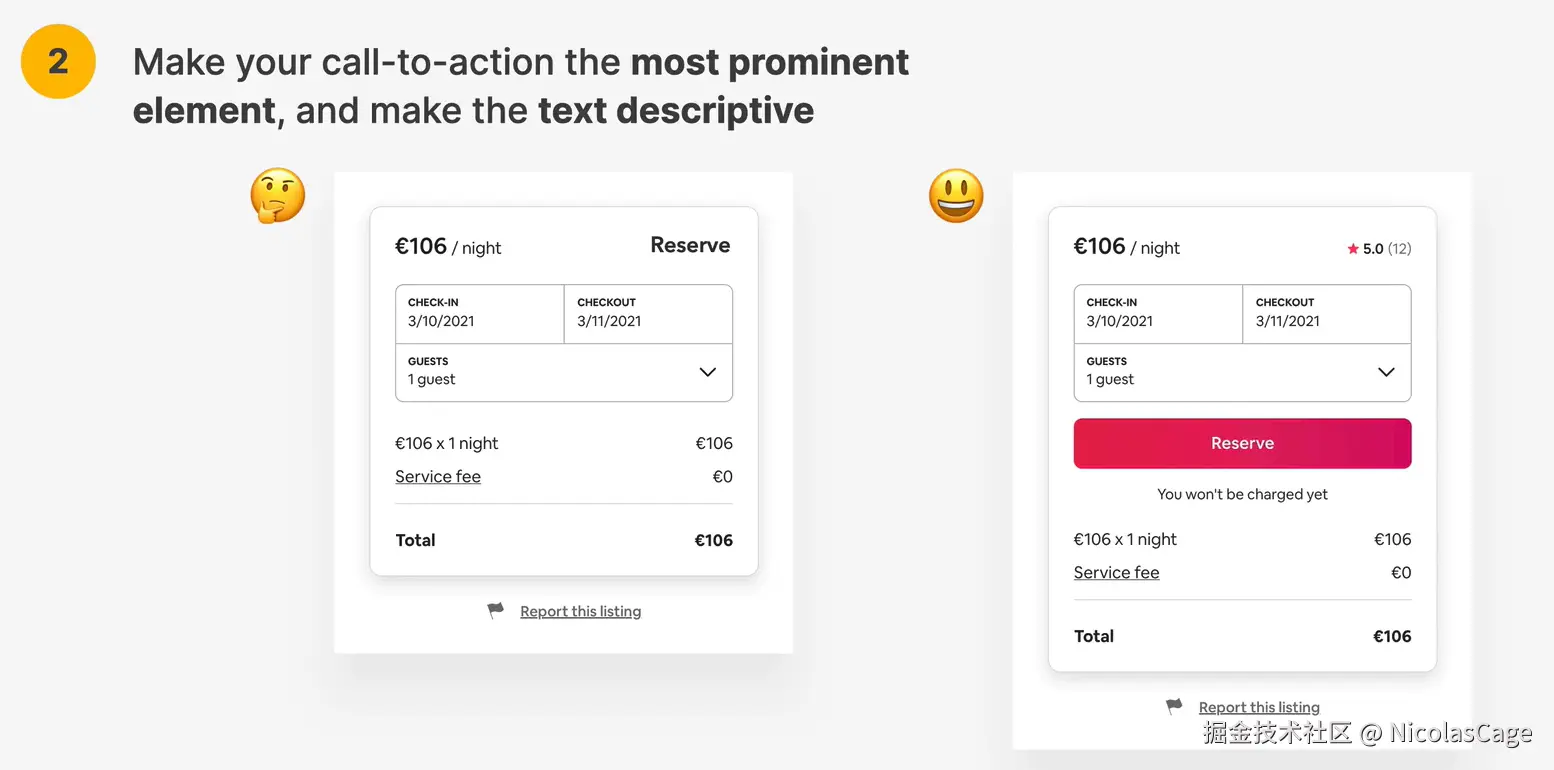Select the Check-in date field in left card
The height and width of the screenshot is (770, 1554).
coord(480,313)
